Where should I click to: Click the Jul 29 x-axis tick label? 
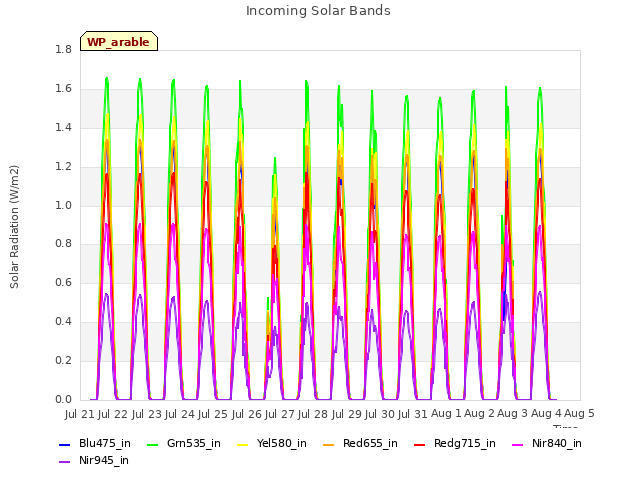click(x=347, y=414)
